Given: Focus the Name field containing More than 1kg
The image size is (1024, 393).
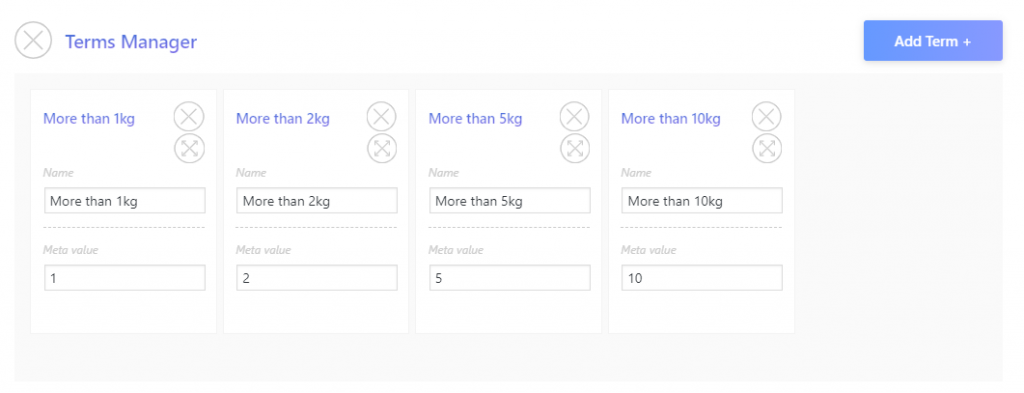Looking at the screenshot, I should tap(125, 201).
